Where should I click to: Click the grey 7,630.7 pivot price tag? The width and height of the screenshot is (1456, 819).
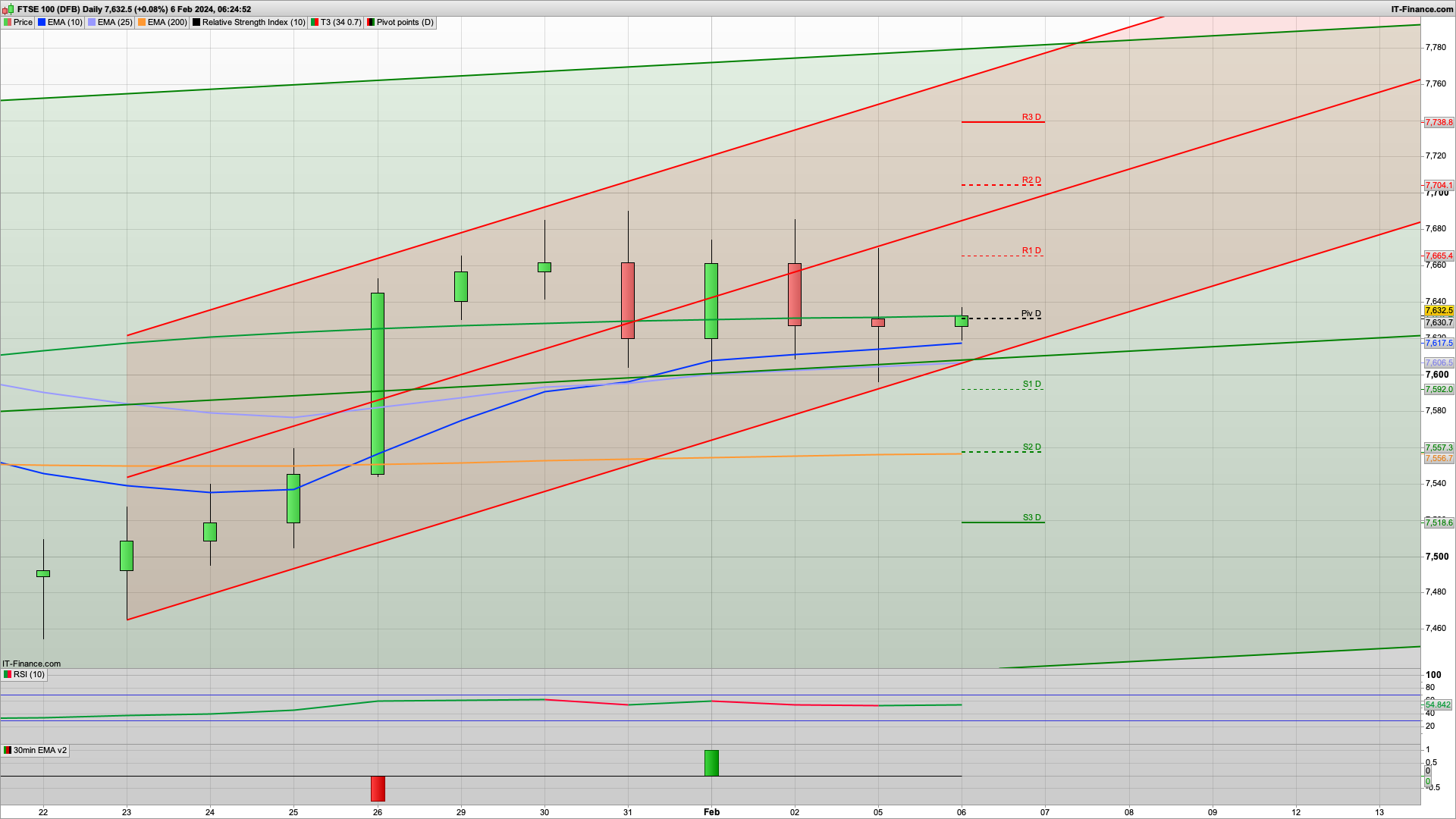pyautogui.click(x=1439, y=322)
